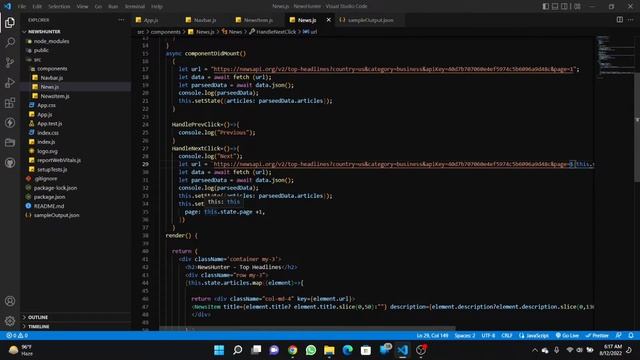Open the Source Control view
Image resolution: width=640 pixels, height=360 pixels.
[10, 62]
